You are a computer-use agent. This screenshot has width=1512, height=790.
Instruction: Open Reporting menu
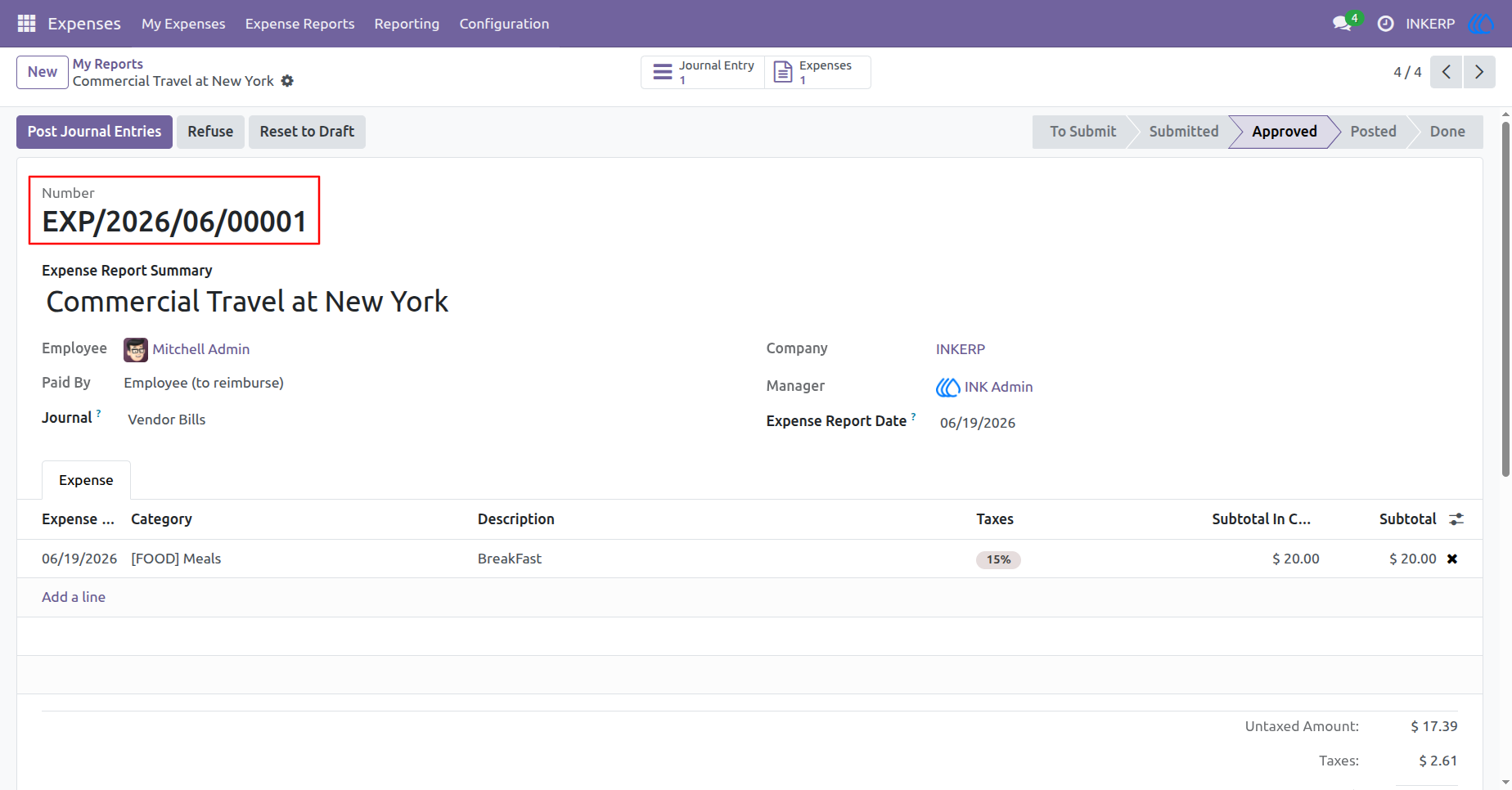tap(407, 24)
